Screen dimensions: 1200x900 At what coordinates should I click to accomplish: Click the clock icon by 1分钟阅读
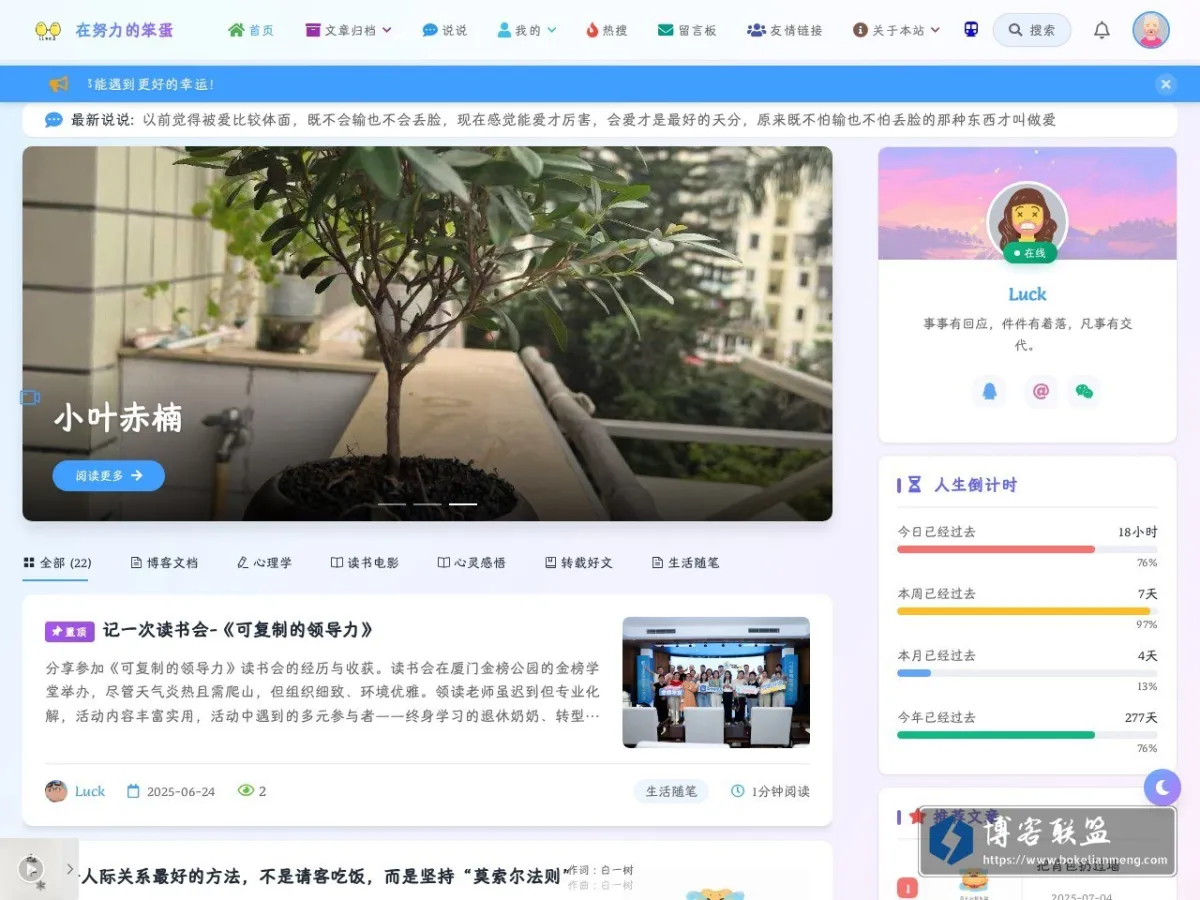pyautogui.click(x=738, y=791)
